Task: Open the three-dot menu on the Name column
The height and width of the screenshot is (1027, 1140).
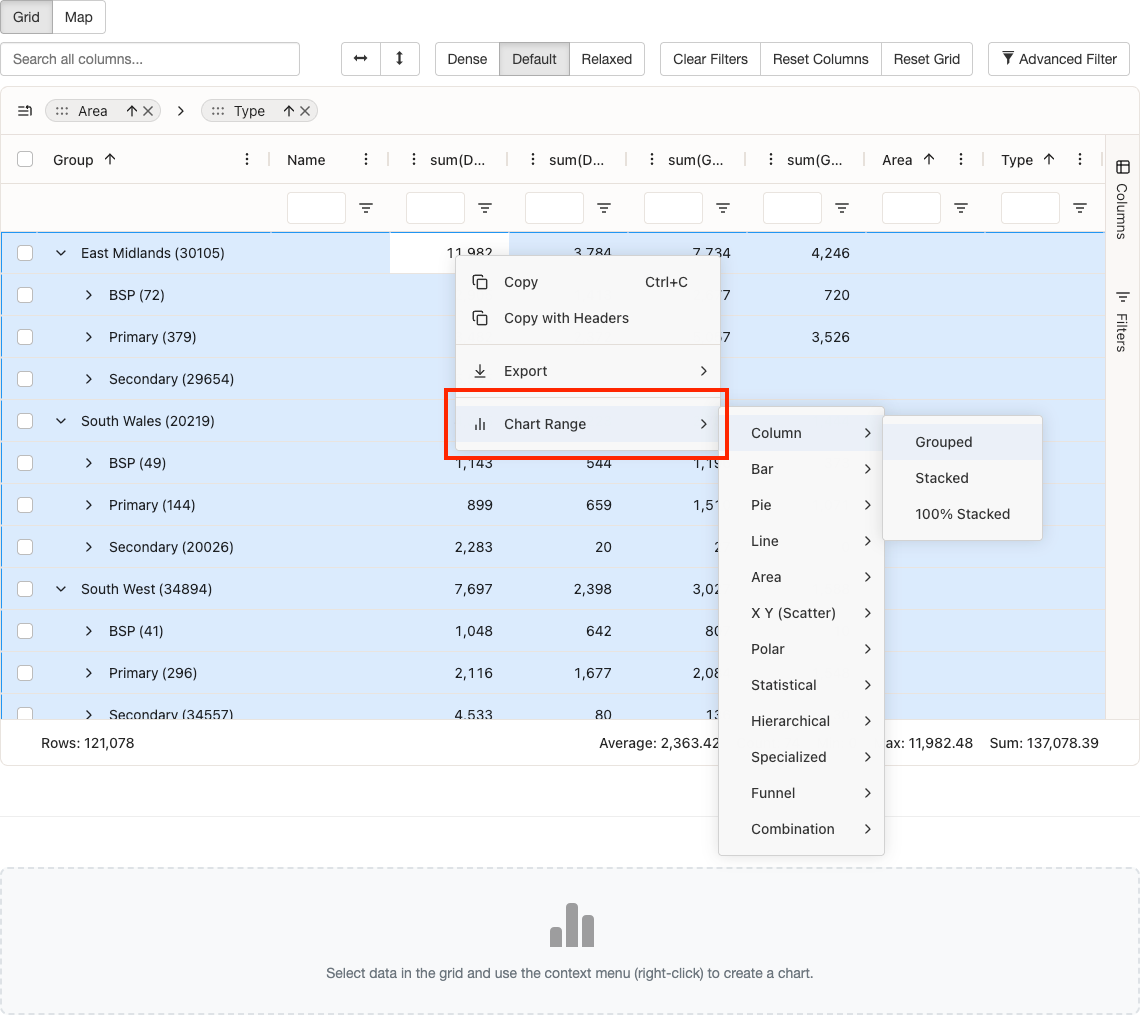Action: pyautogui.click(x=366, y=160)
